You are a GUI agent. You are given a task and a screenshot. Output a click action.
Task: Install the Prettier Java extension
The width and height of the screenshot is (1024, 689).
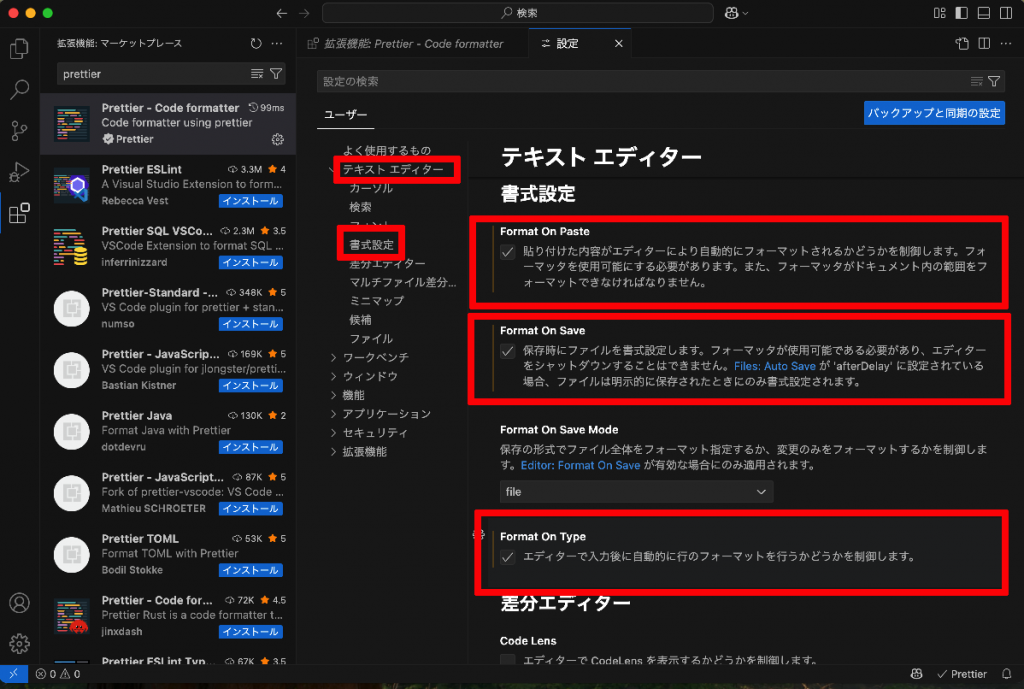click(251, 447)
